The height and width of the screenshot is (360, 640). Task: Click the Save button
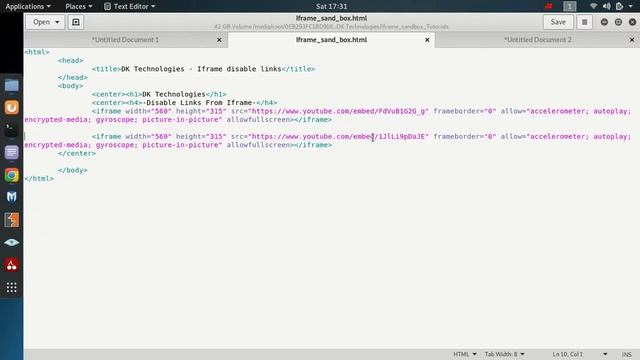[x=558, y=22]
